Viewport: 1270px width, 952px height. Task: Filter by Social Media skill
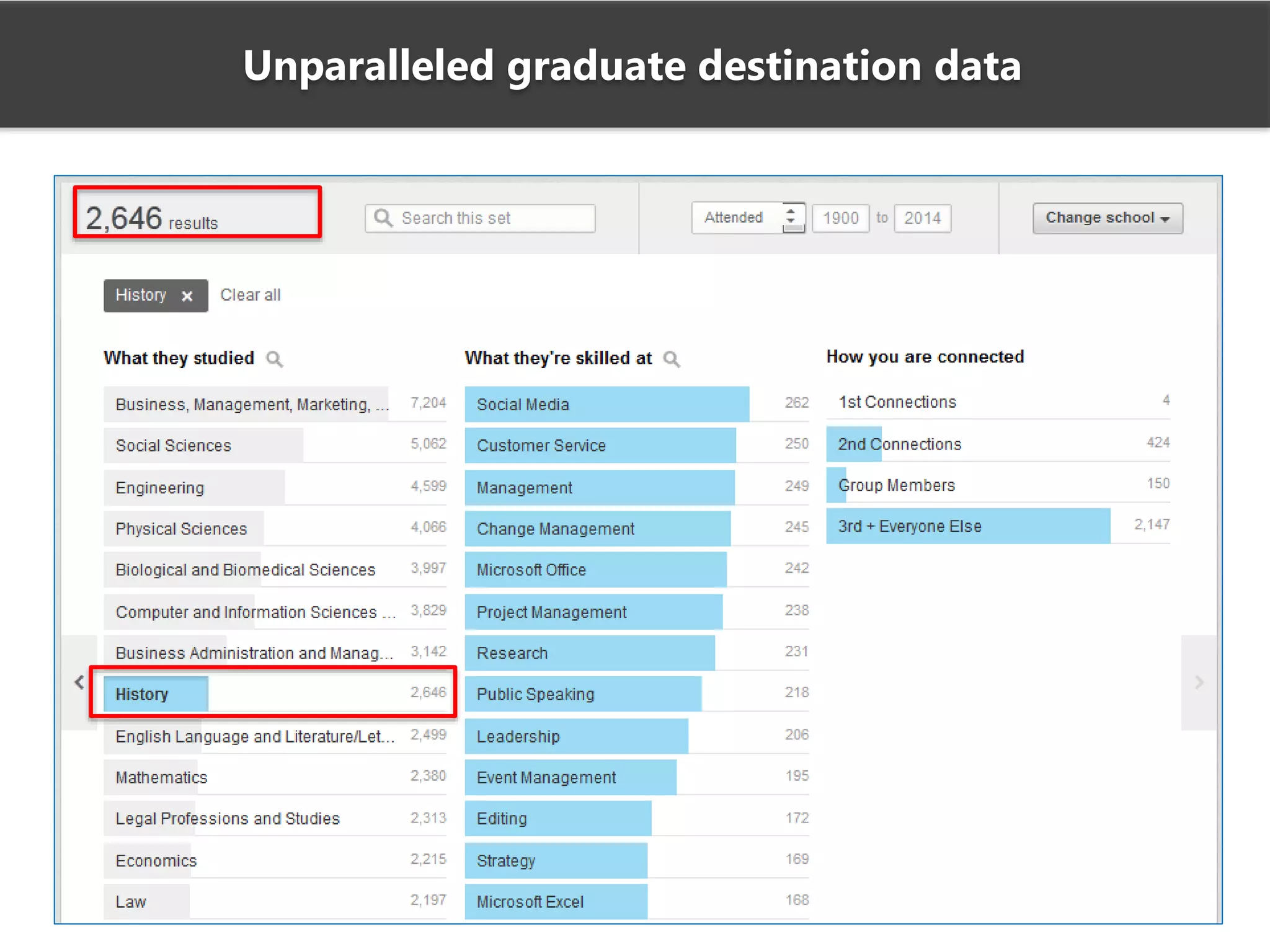point(637,404)
